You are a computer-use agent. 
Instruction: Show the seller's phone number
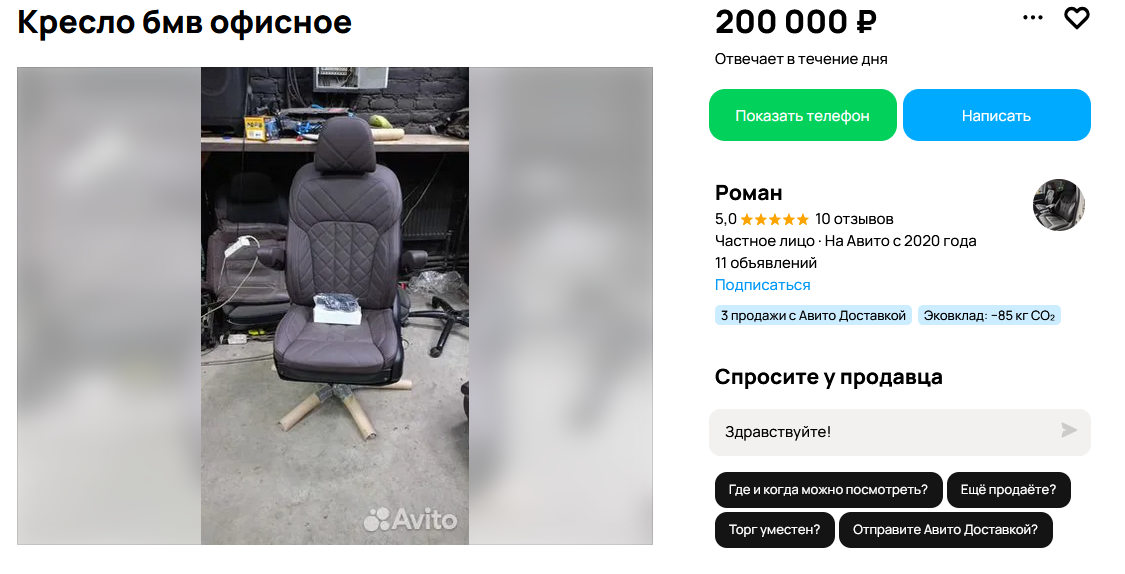click(803, 115)
